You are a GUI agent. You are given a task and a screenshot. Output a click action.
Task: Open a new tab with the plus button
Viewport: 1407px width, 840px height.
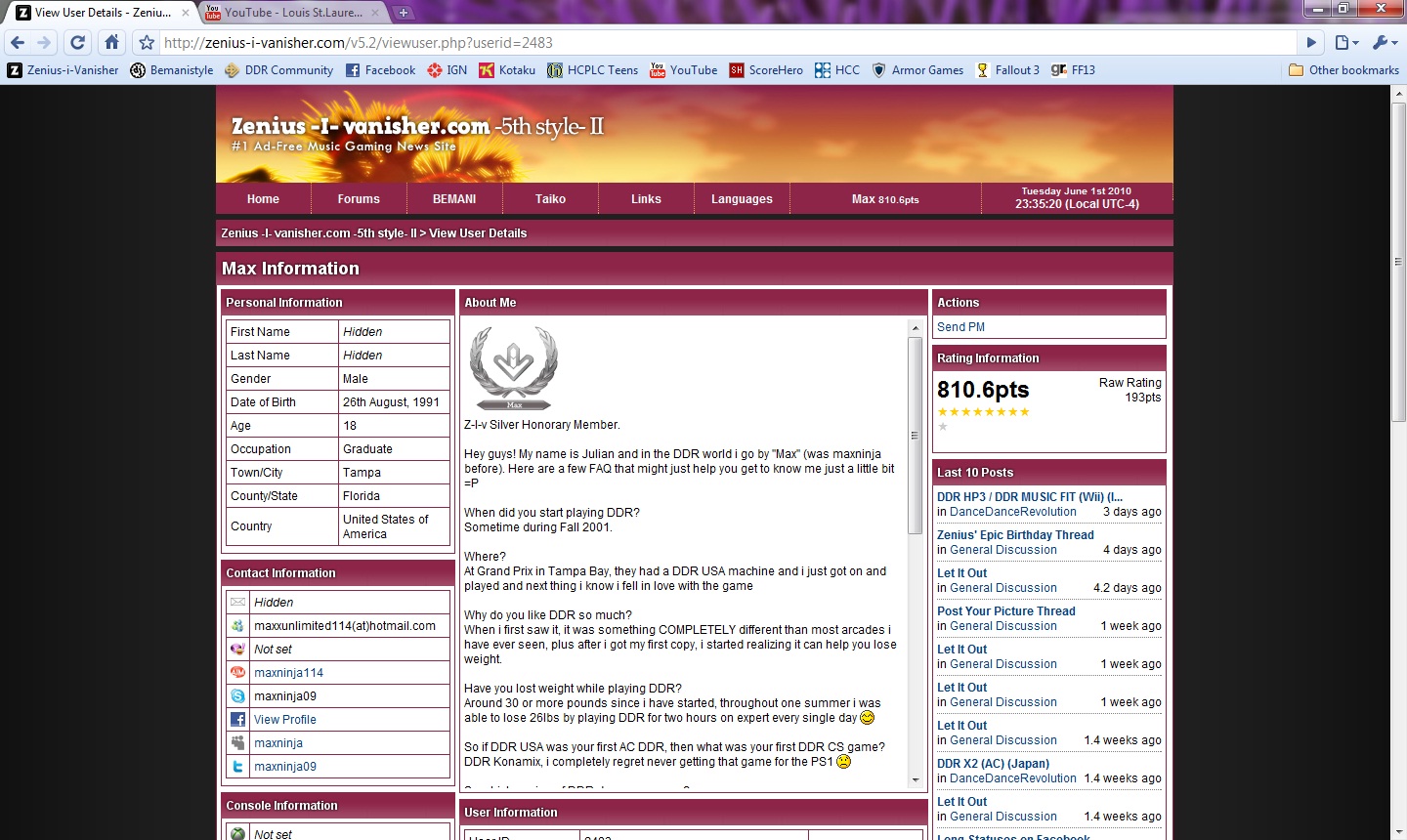click(404, 13)
